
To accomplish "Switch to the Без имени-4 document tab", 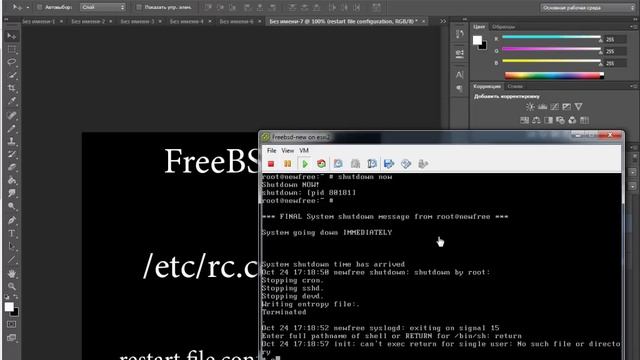I will coord(187,21).
